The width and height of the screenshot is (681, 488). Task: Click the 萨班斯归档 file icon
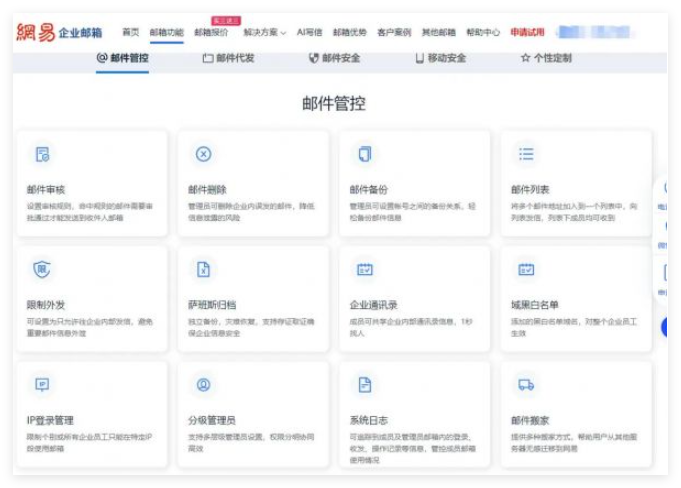(203, 269)
